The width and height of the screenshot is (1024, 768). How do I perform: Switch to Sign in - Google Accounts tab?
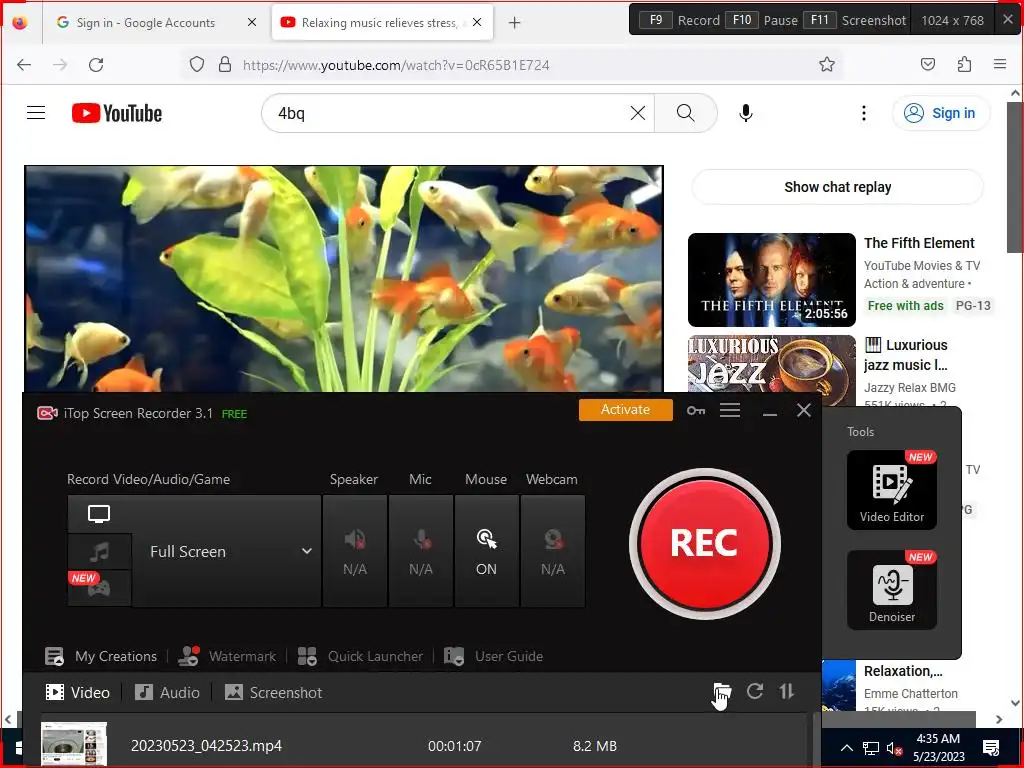[145, 23]
